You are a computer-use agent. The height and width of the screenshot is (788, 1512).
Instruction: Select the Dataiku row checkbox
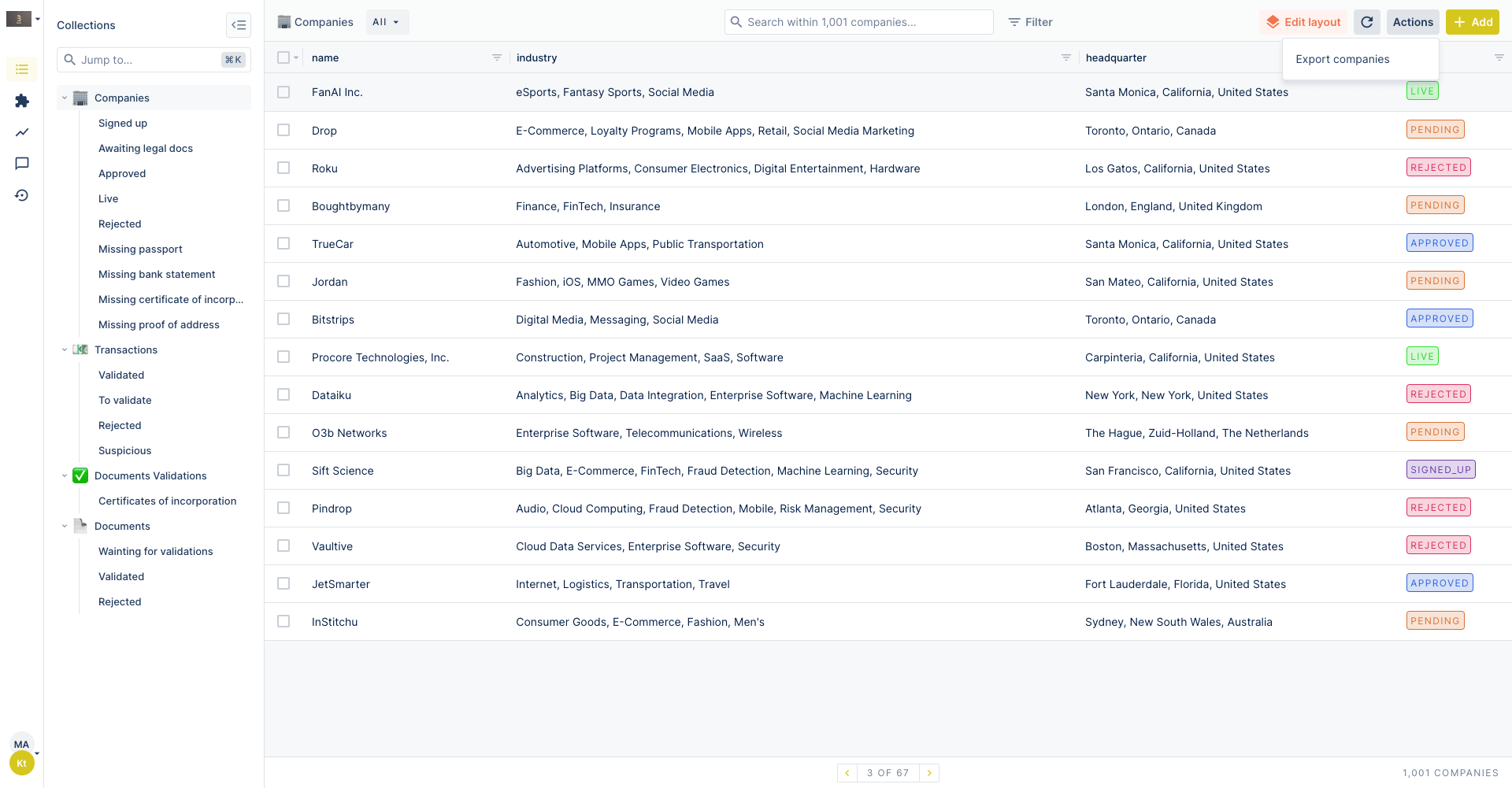pos(283,394)
